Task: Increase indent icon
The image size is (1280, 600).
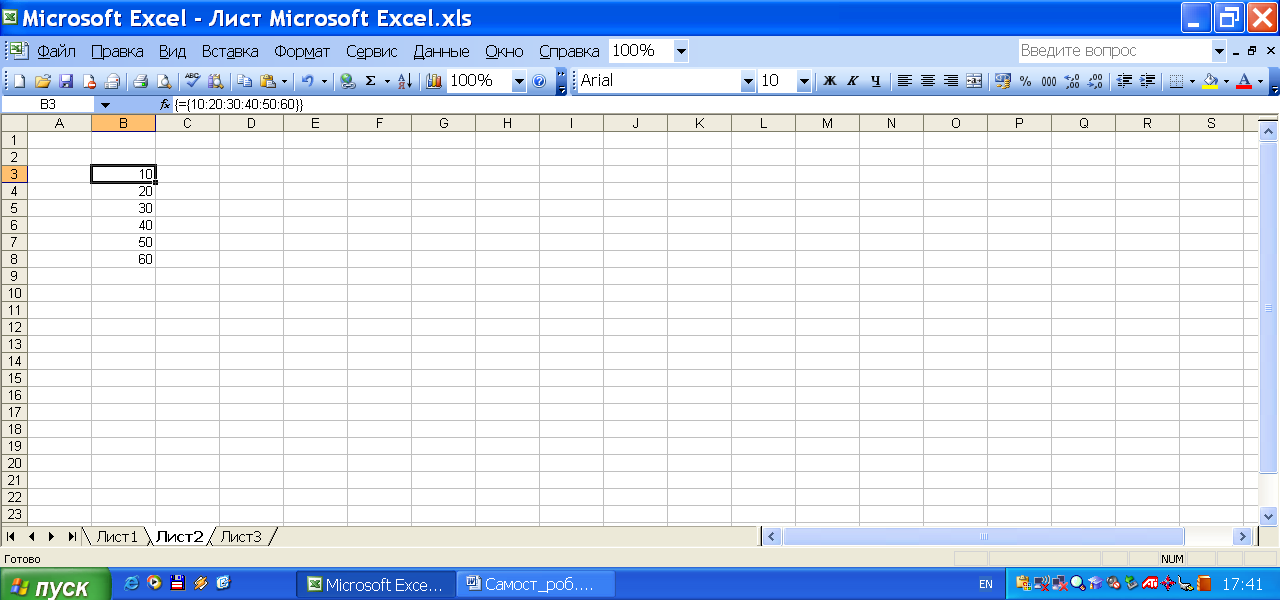Action: (1147, 81)
